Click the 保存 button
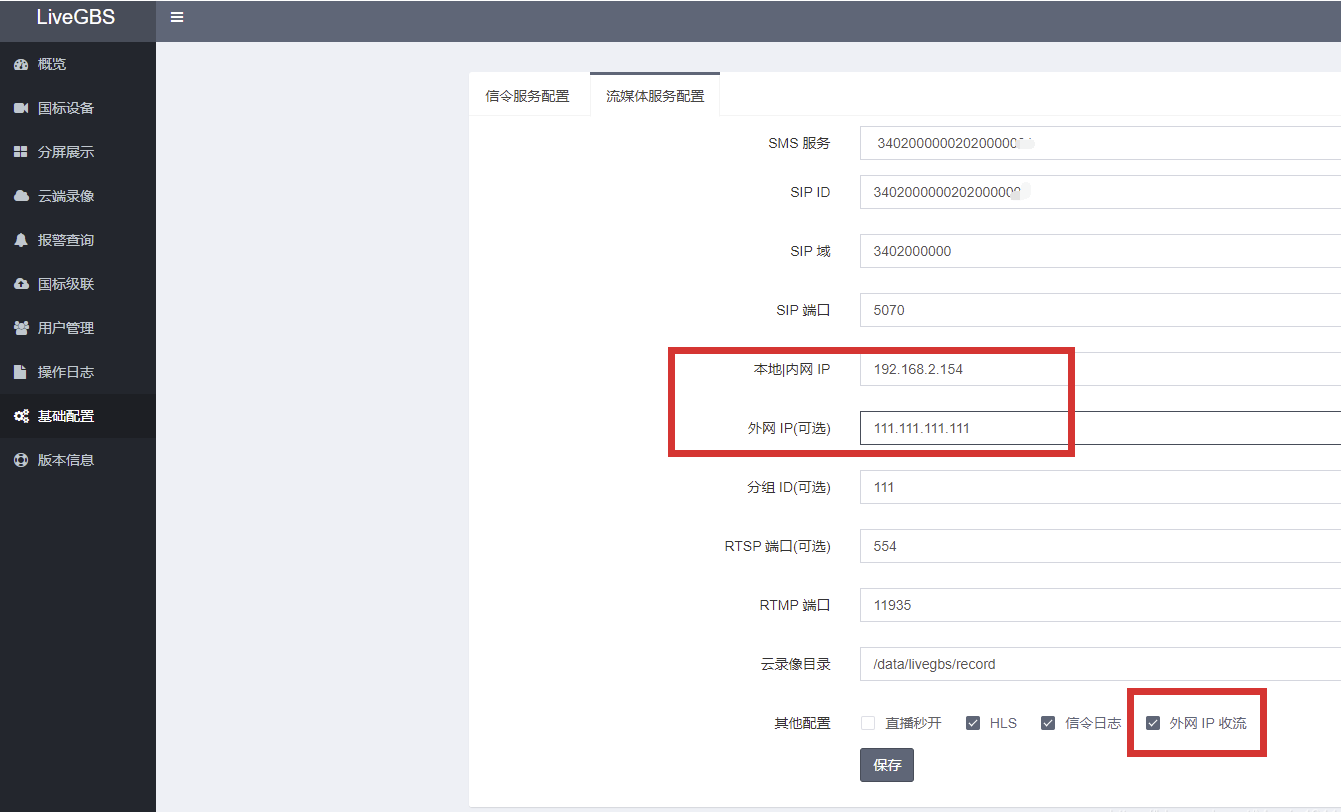Screen dimensions: 1341x812 coord(887,765)
